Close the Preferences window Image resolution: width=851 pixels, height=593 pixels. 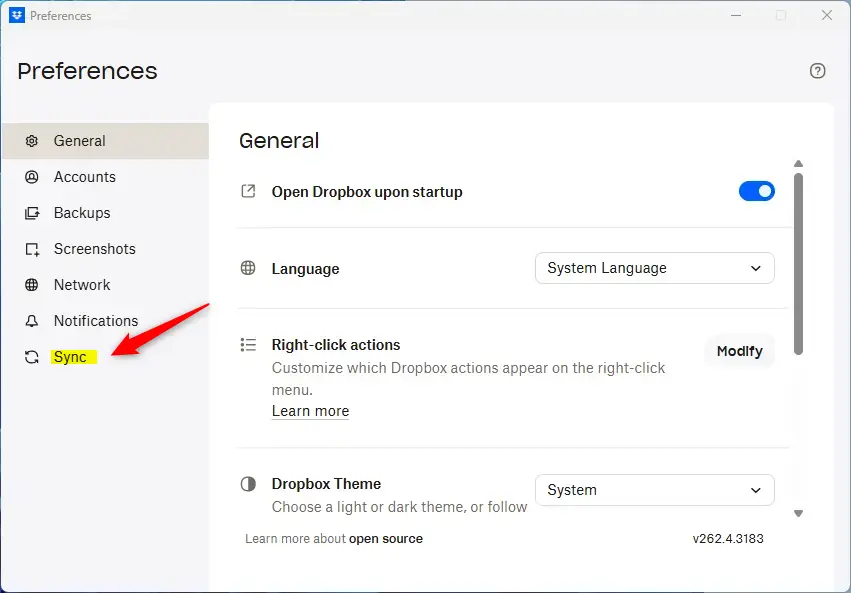pyautogui.click(x=827, y=15)
